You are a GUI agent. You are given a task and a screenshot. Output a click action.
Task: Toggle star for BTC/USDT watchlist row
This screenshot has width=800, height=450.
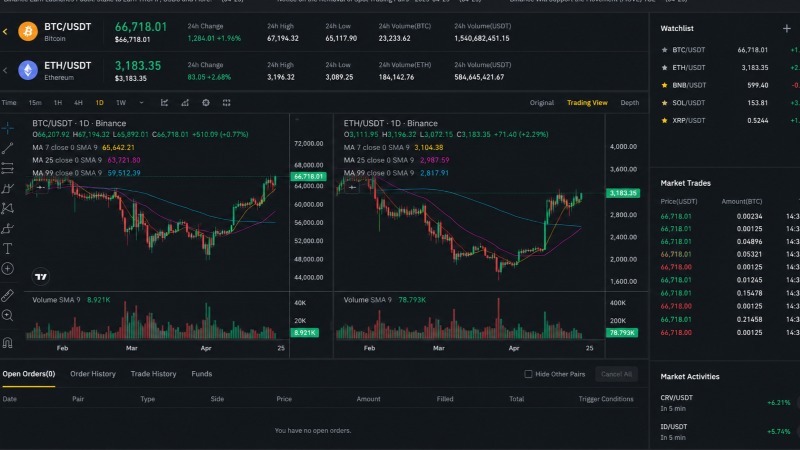pyautogui.click(x=664, y=50)
